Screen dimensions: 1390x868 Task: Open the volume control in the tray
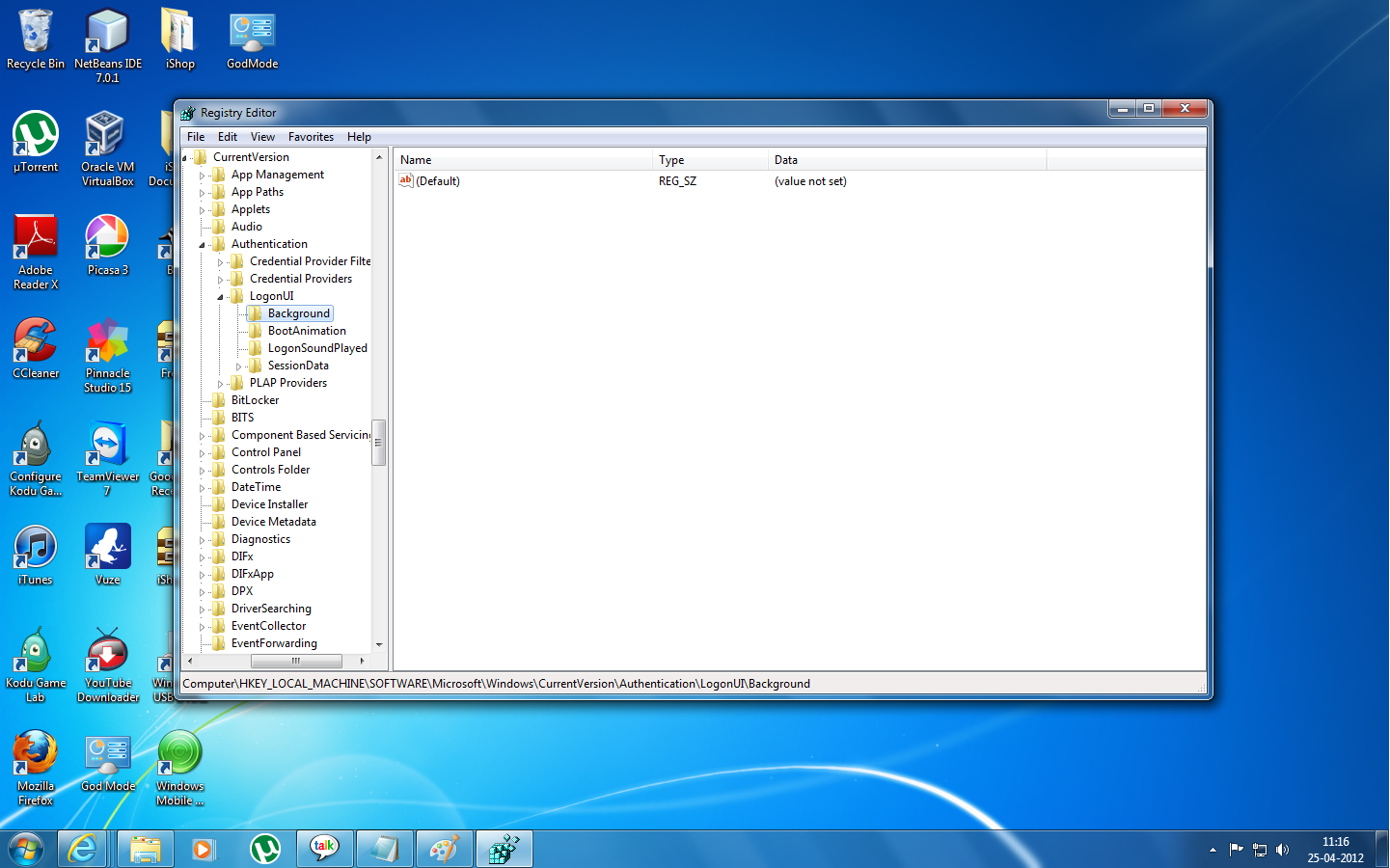point(1283,850)
